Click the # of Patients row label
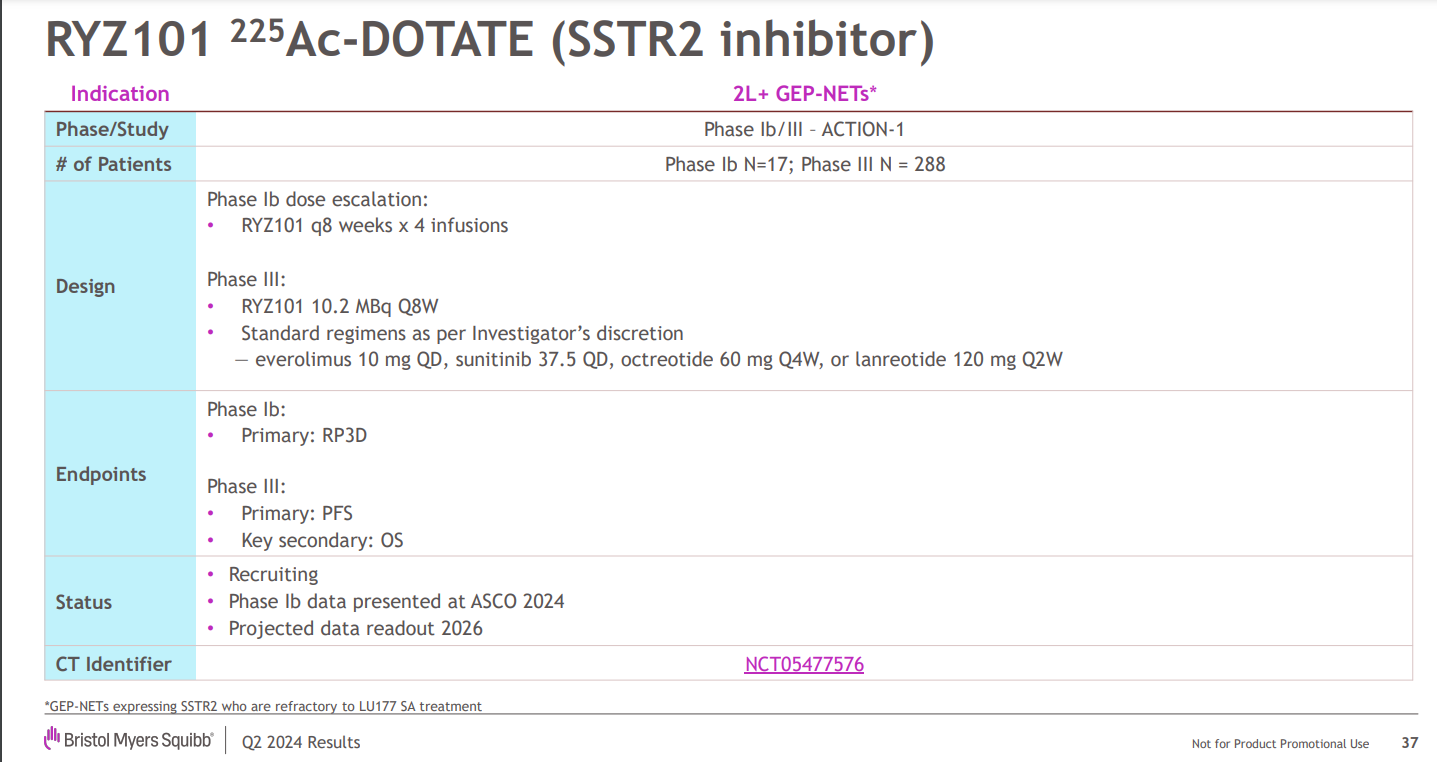Screen dimensions: 1437x762 (114, 164)
